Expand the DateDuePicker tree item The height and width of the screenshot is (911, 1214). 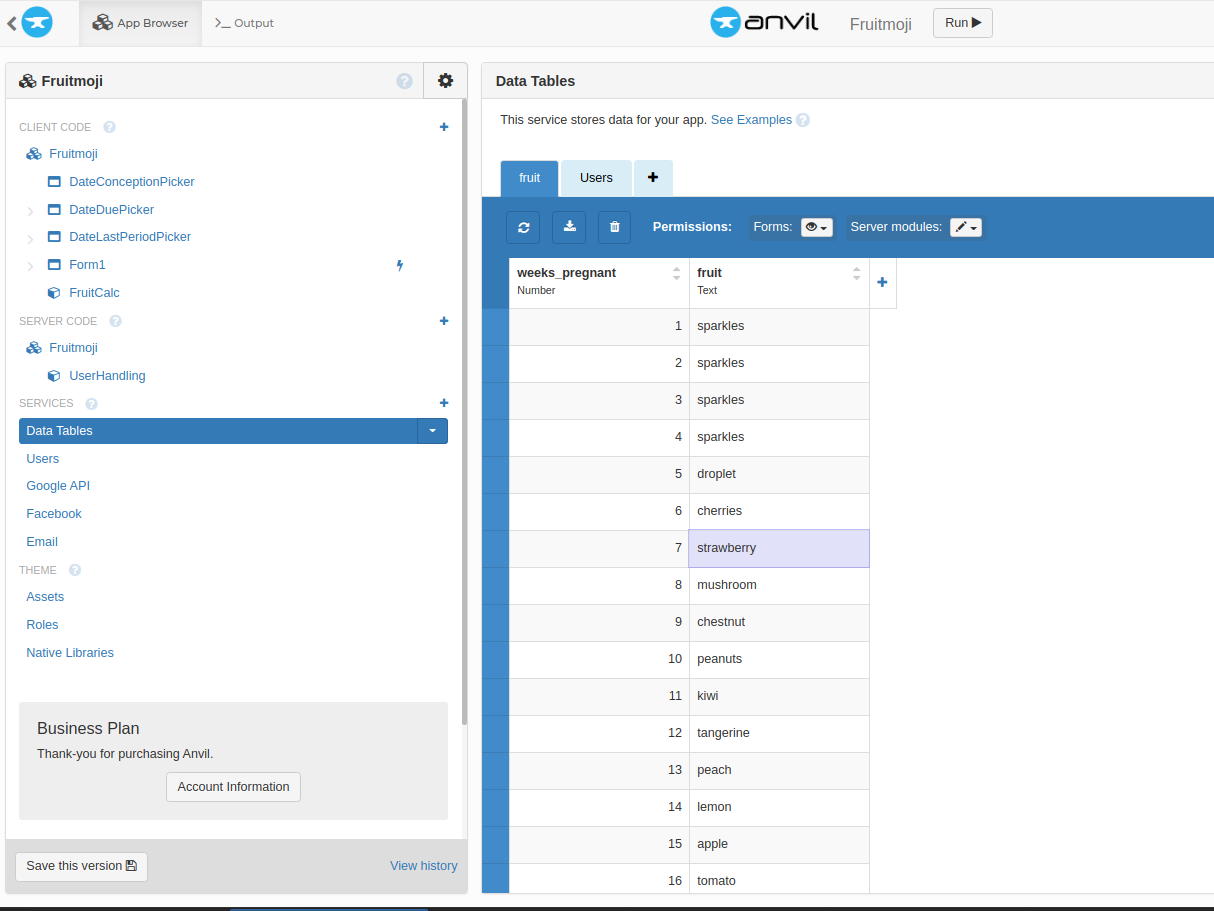point(30,211)
